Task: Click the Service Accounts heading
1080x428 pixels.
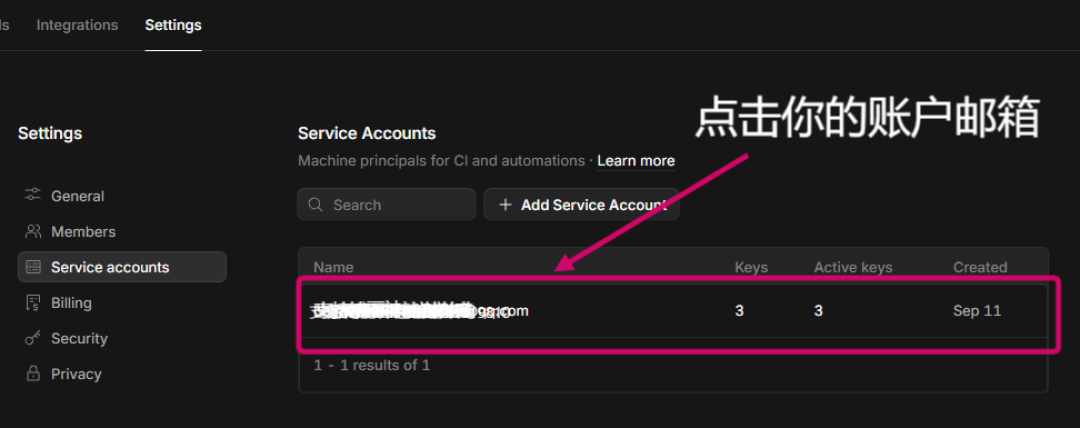Action: coord(367,133)
